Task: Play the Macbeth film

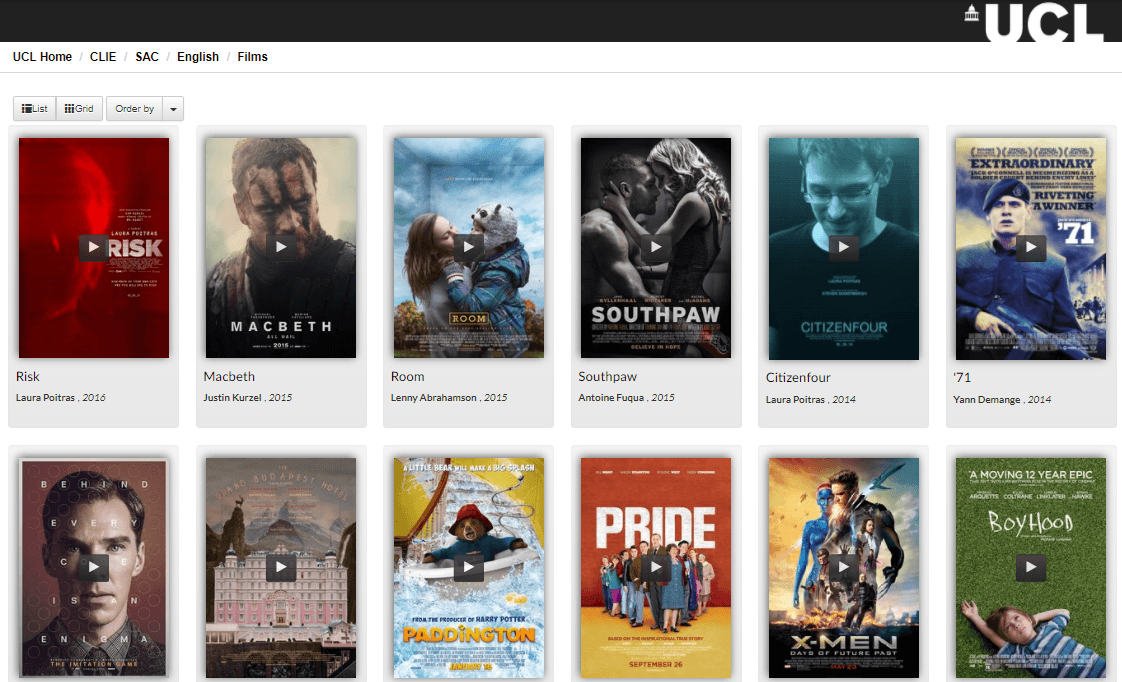Action: pos(281,248)
